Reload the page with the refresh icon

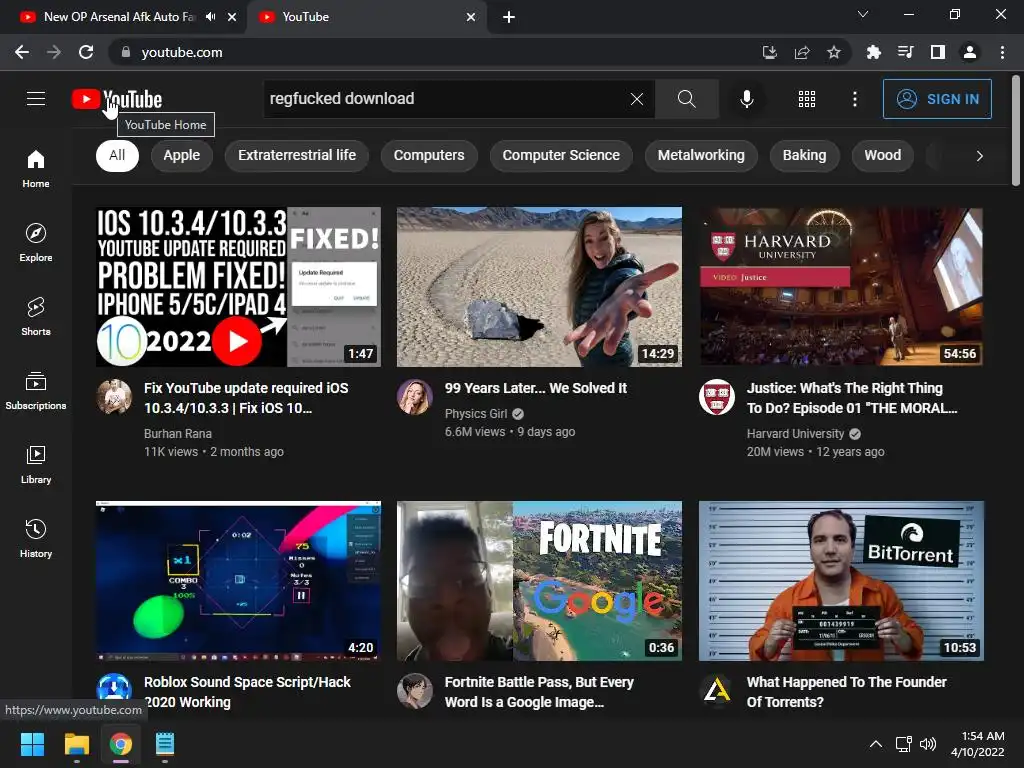(x=86, y=52)
